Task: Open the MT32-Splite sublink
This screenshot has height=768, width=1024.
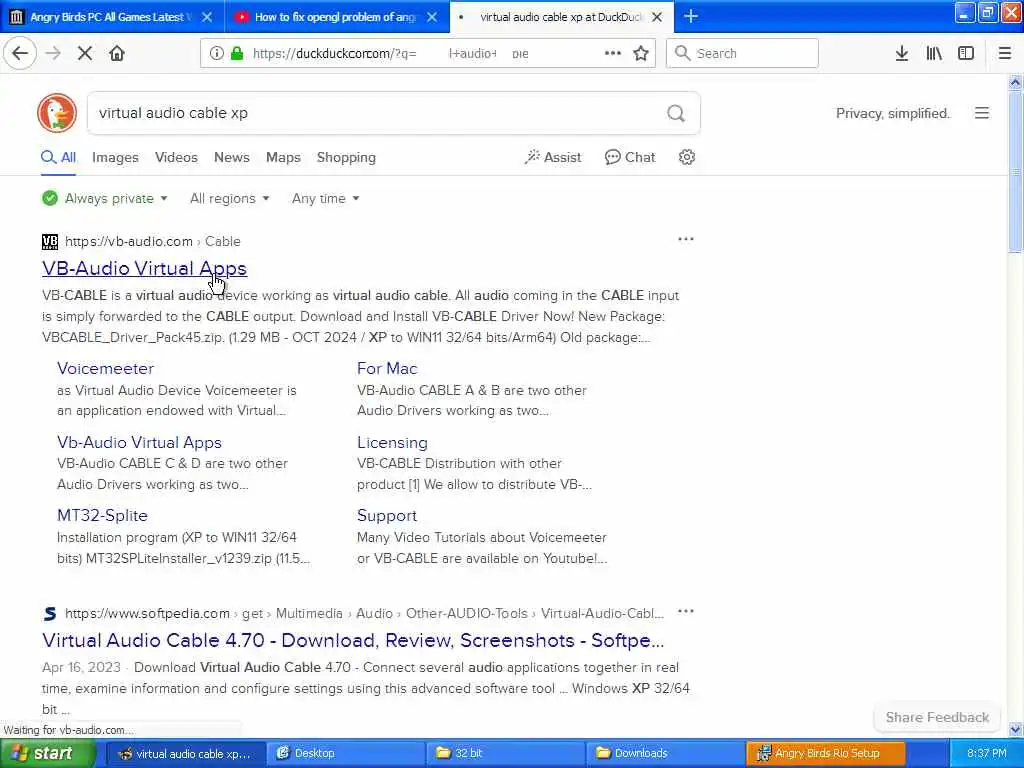Action: (102, 515)
